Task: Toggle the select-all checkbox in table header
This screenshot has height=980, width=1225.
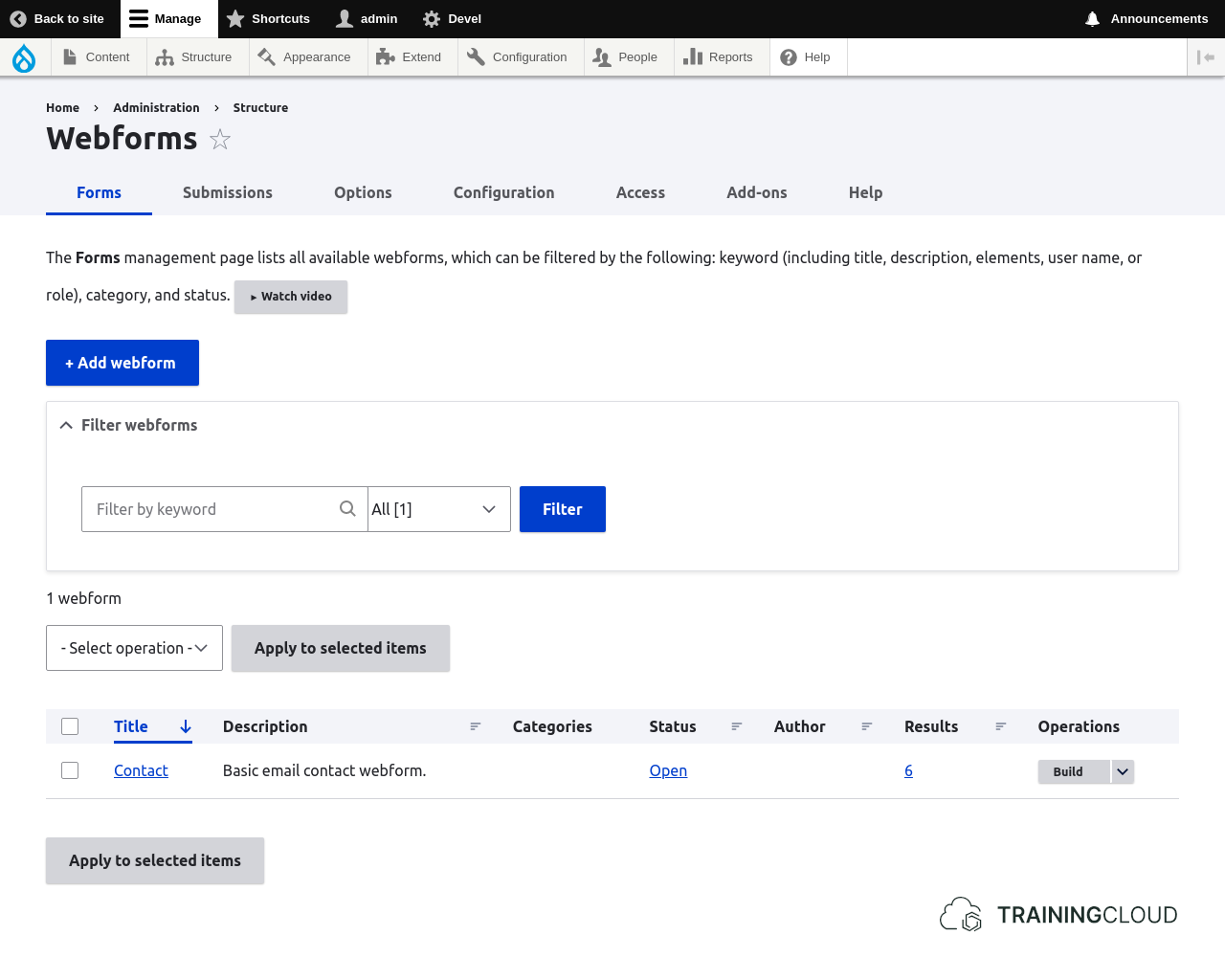Action: point(70,726)
